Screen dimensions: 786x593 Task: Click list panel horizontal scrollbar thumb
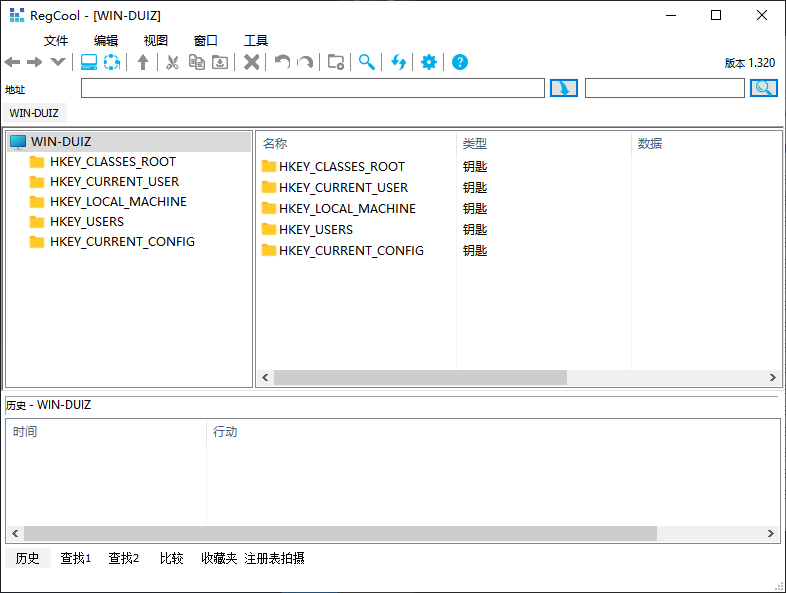pos(421,377)
